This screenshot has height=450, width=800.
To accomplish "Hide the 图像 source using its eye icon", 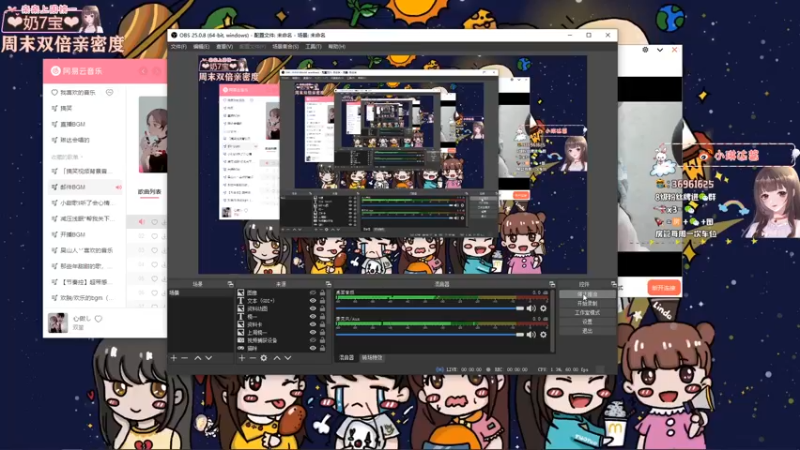I will pos(313,293).
